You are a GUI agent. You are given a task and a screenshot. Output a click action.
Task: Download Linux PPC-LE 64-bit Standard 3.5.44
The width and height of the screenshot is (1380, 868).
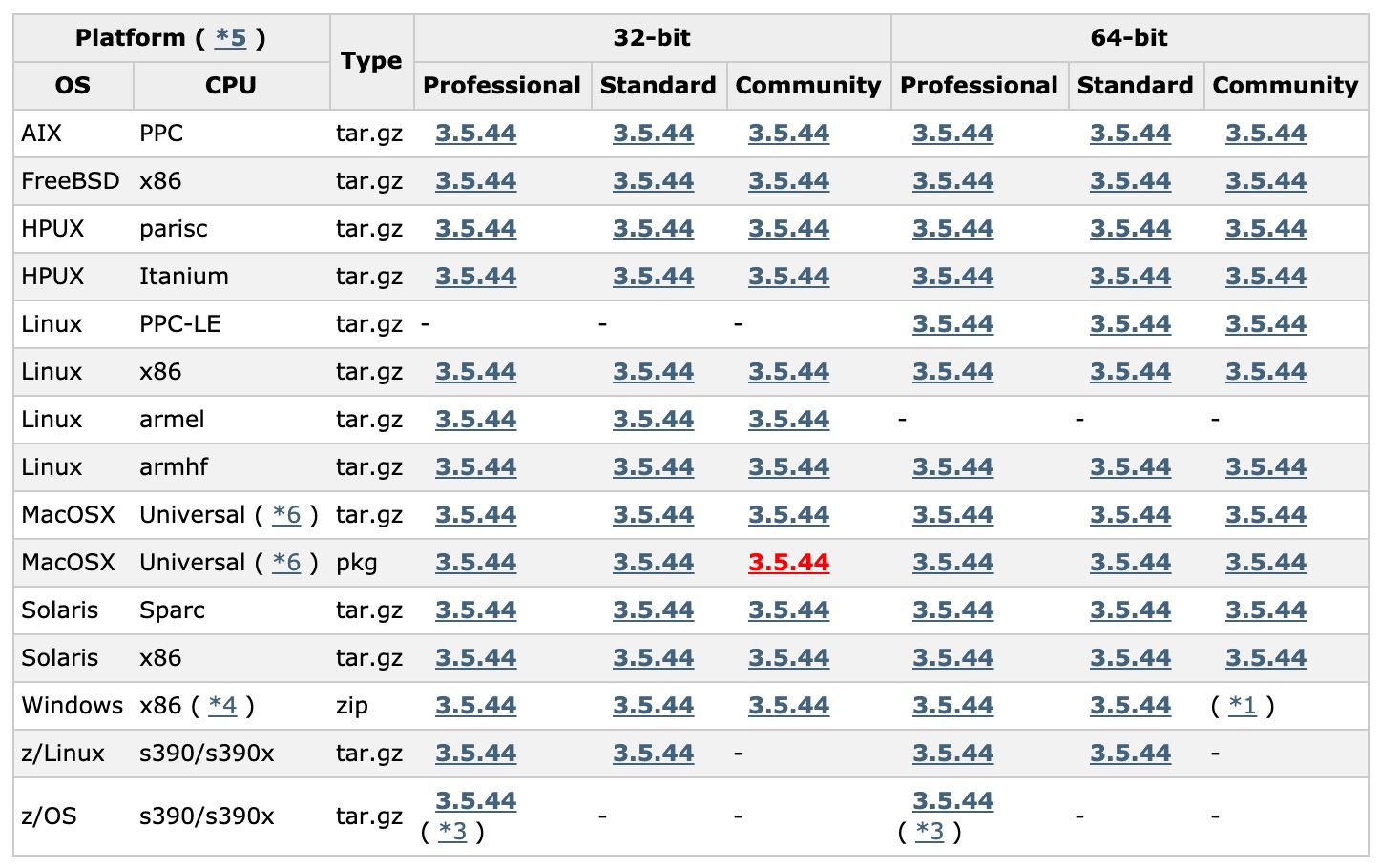point(1130,324)
